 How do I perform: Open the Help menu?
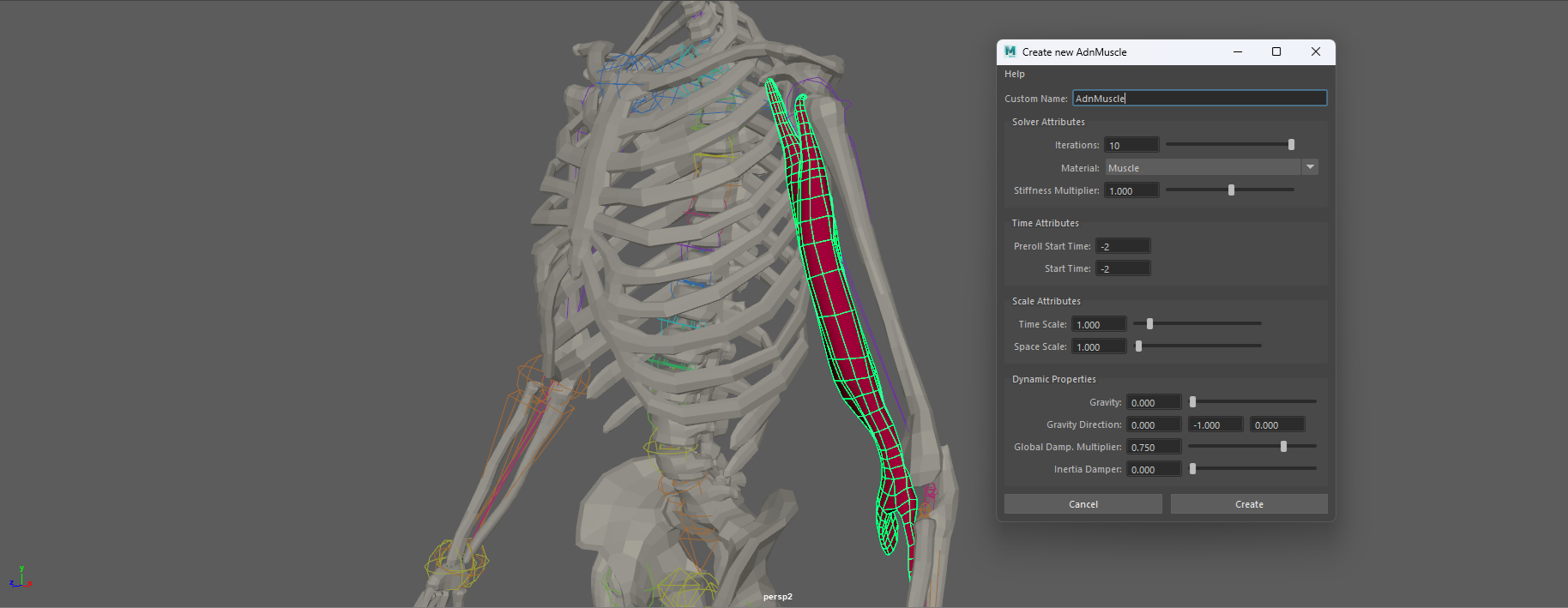pyautogui.click(x=1014, y=74)
